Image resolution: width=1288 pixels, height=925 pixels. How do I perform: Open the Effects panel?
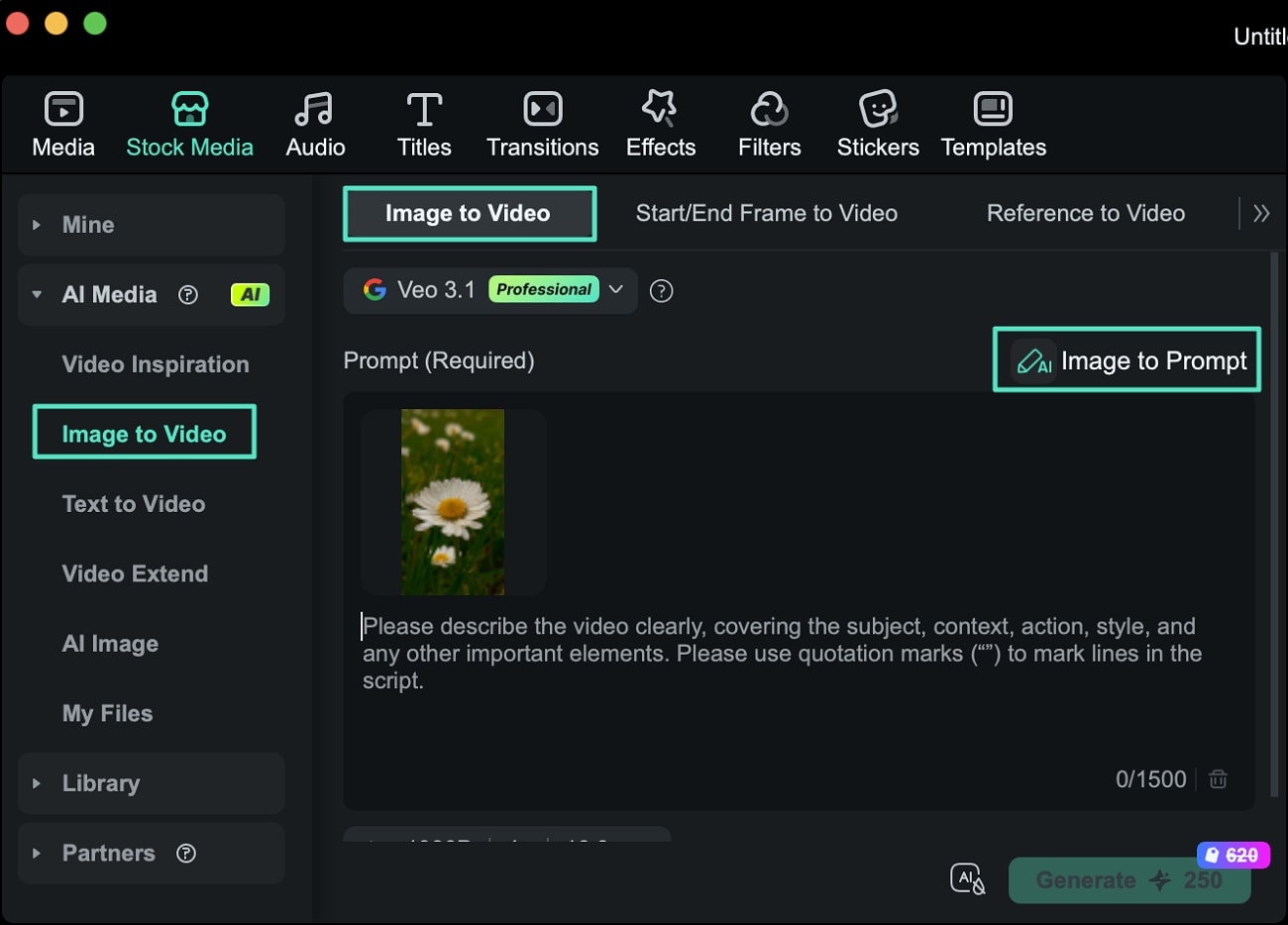tap(661, 125)
